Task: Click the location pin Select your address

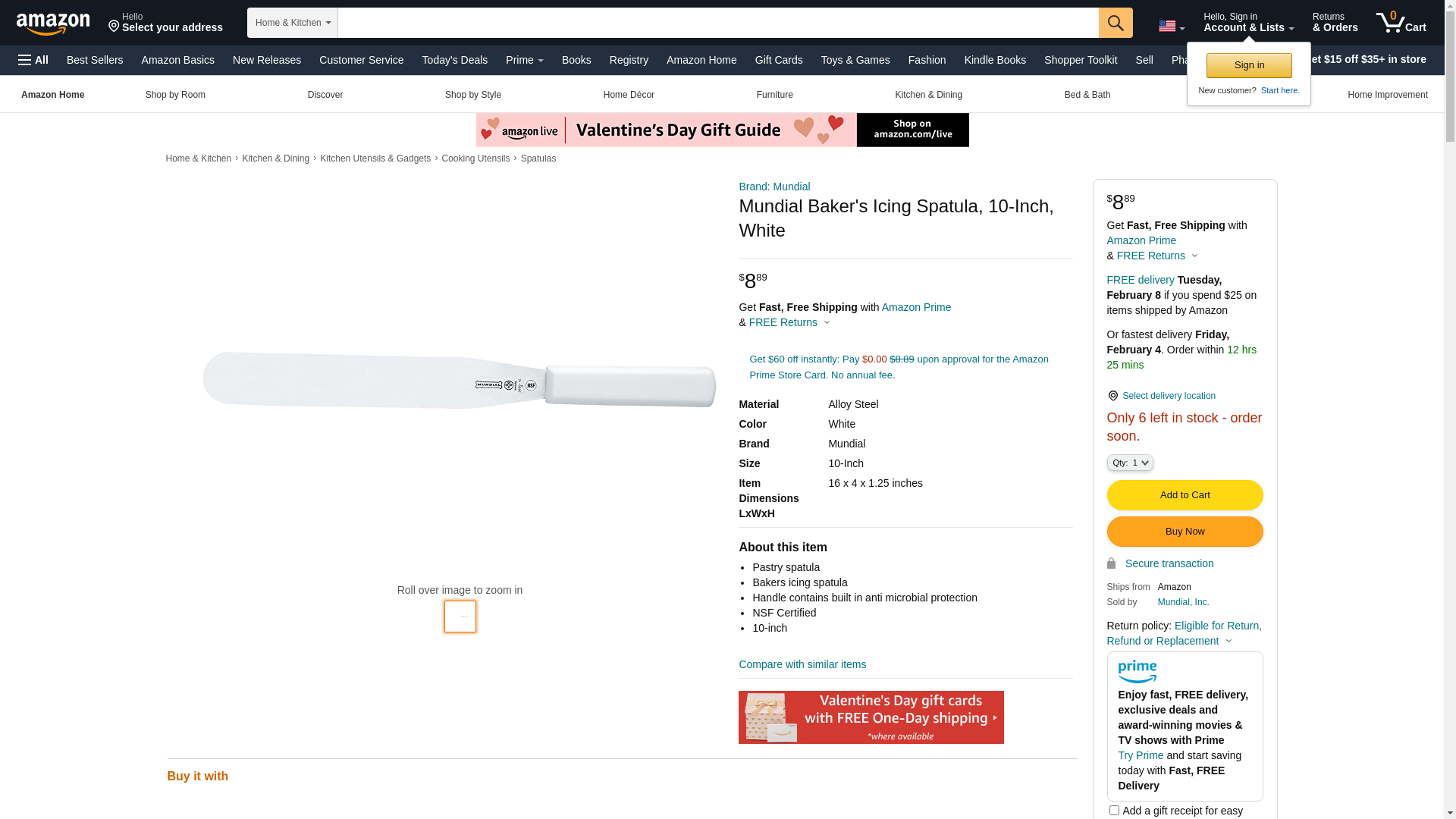Action: pyautogui.click(x=165, y=23)
